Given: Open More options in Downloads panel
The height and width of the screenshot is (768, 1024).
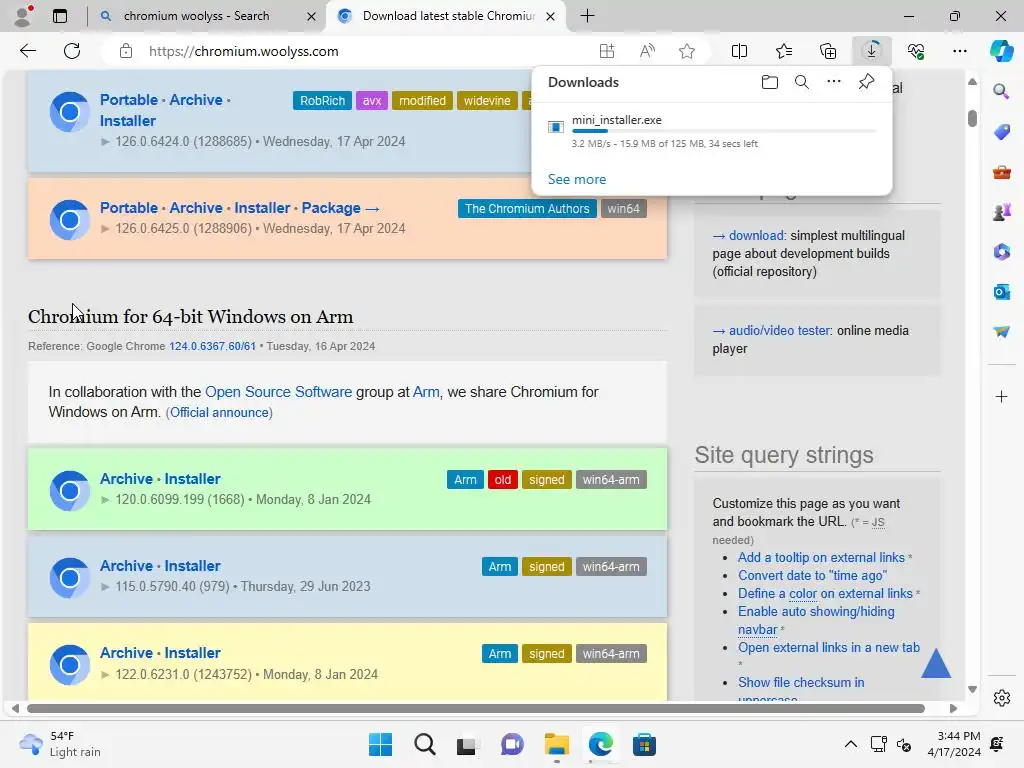Looking at the screenshot, I should (x=833, y=82).
